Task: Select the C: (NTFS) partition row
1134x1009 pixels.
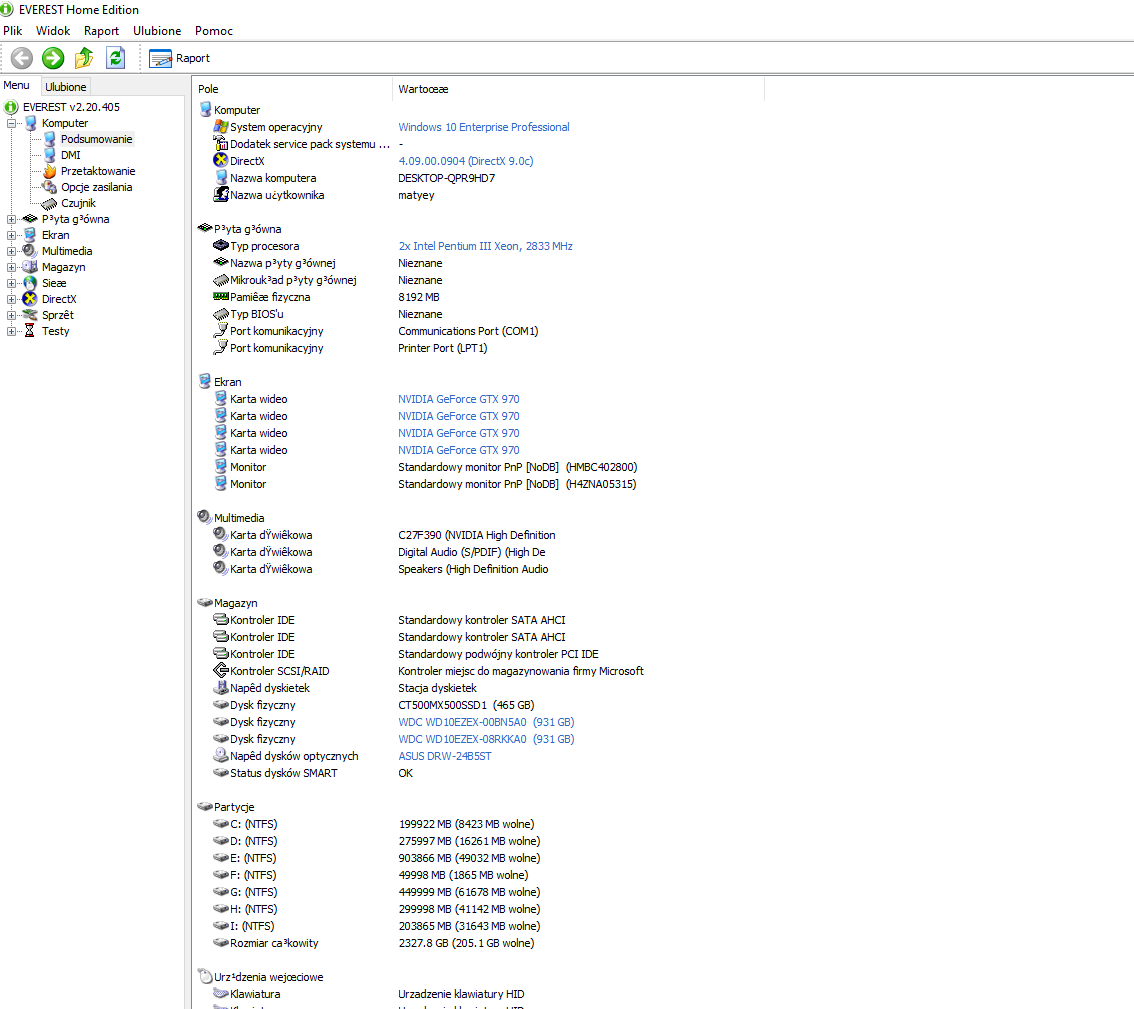Action: tap(253, 824)
